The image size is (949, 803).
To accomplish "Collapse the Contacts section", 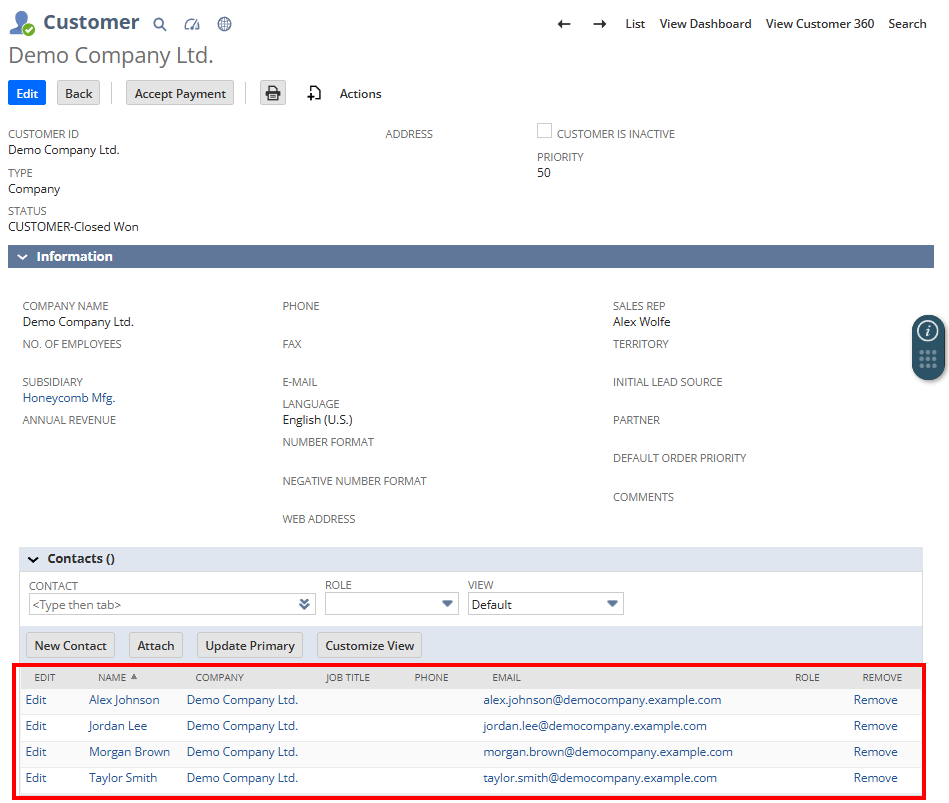I will coord(33,559).
